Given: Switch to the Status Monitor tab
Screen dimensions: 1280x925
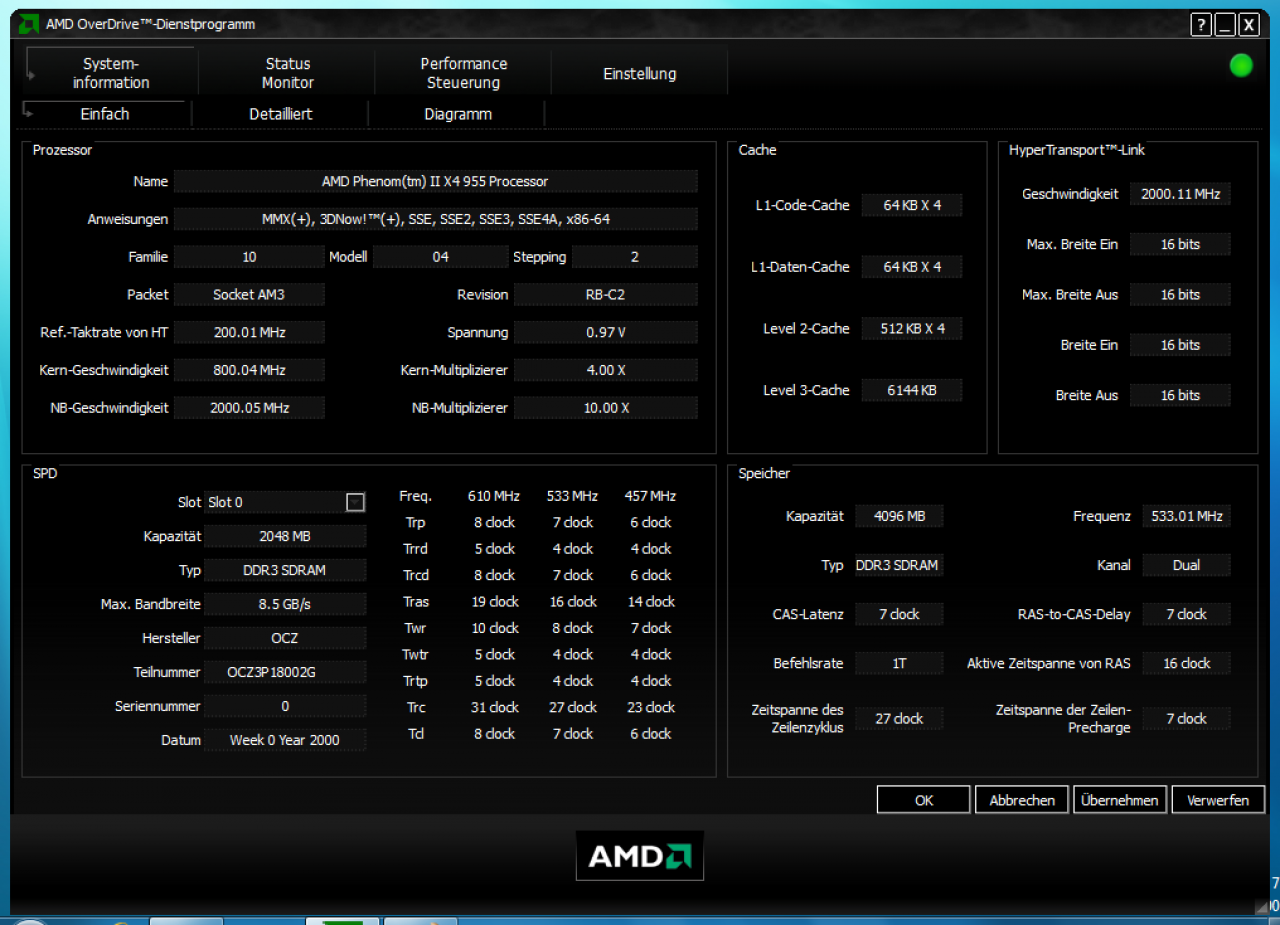Looking at the screenshot, I should click(287, 73).
